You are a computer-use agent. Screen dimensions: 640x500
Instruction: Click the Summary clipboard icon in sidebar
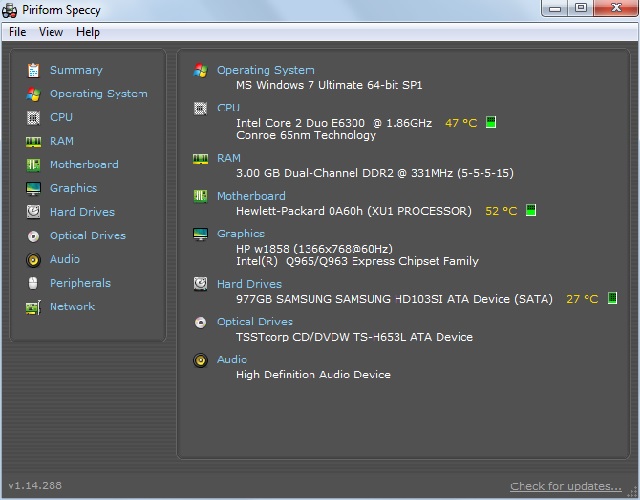pos(33,70)
